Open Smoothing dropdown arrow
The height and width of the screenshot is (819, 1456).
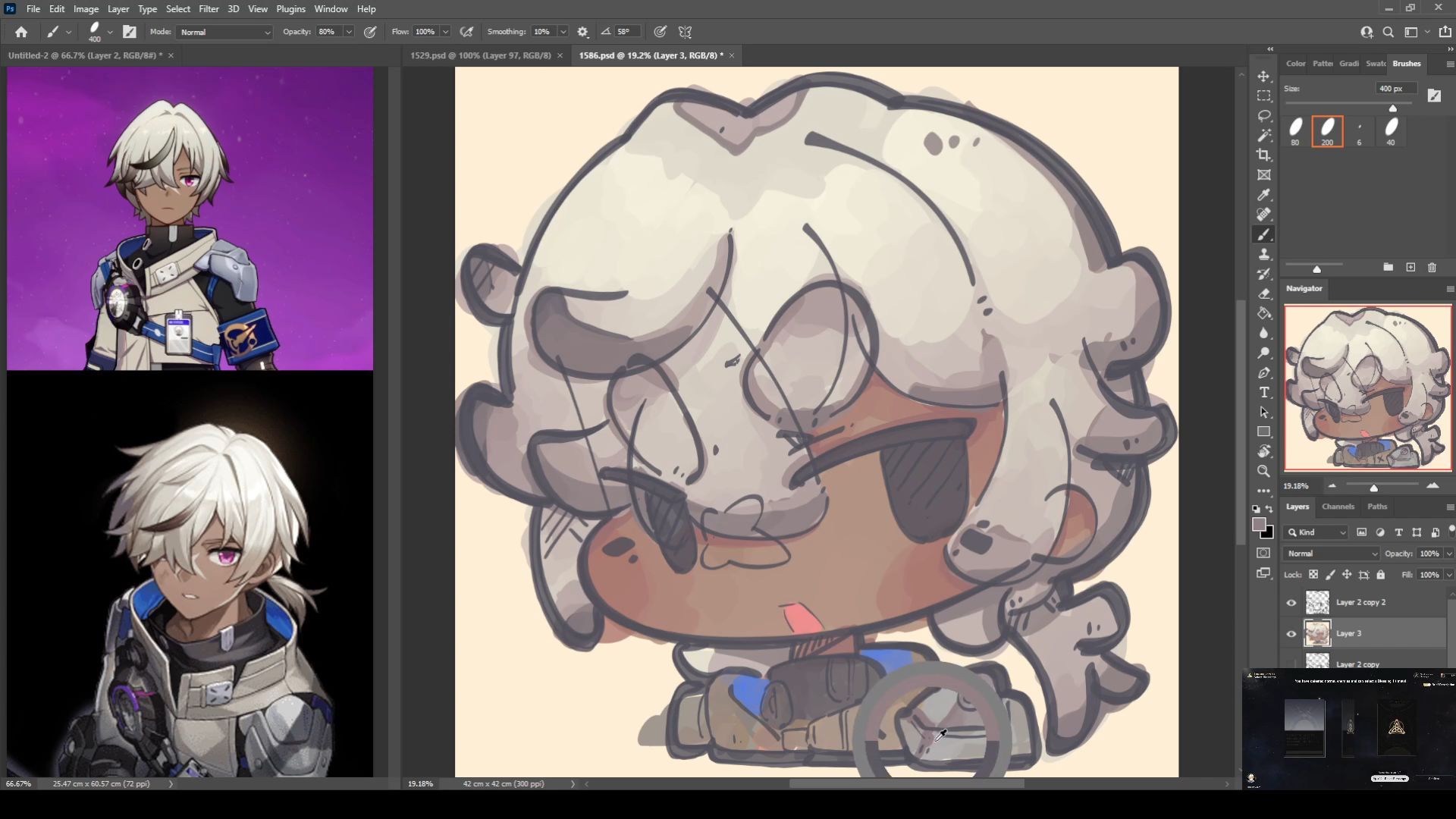click(563, 32)
